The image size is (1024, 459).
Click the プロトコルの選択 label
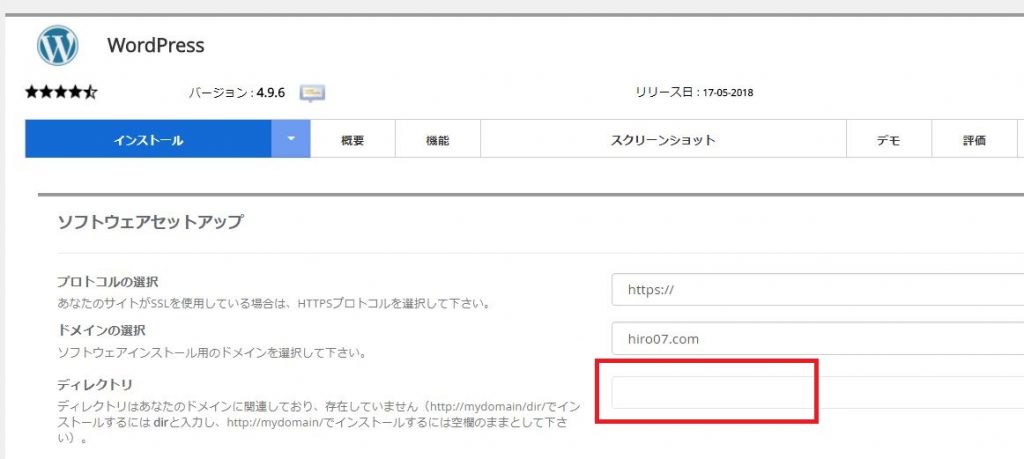pos(108,282)
